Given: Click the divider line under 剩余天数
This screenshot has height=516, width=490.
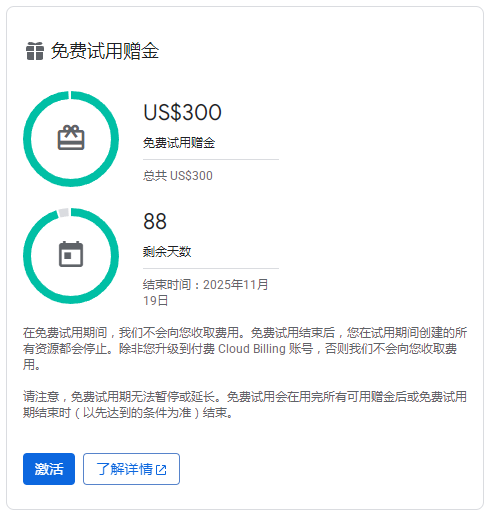Looking at the screenshot, I should click(x=211, y=268).
